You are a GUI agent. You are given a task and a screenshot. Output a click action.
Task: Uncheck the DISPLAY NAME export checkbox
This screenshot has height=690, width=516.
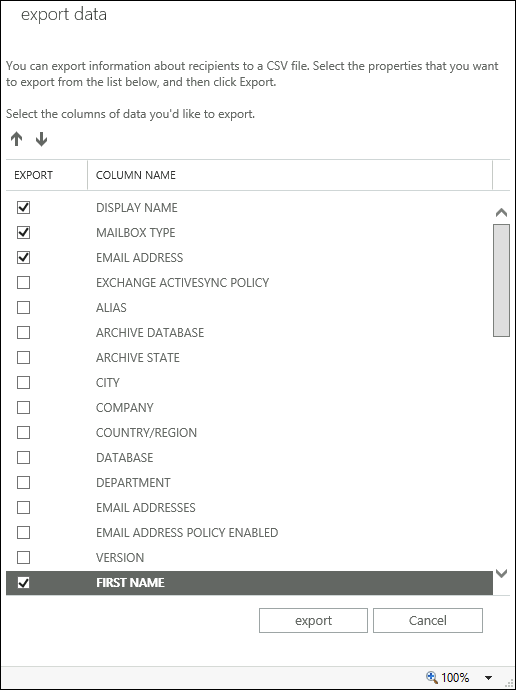tap(23, 207)
